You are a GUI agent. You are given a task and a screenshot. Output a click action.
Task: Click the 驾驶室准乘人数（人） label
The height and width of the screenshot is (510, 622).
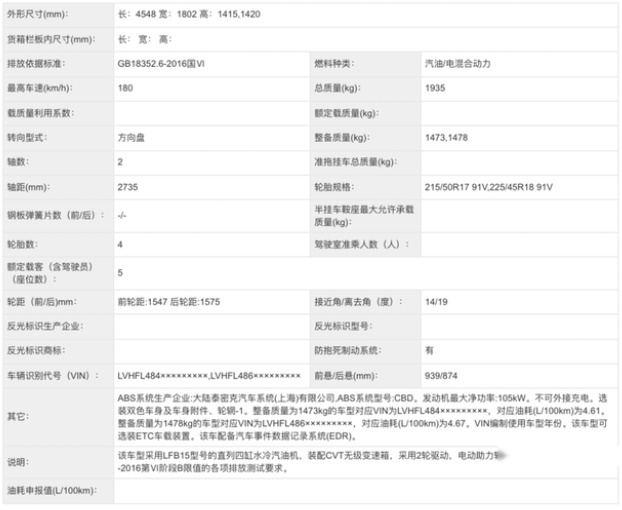(x=362, y=244)
